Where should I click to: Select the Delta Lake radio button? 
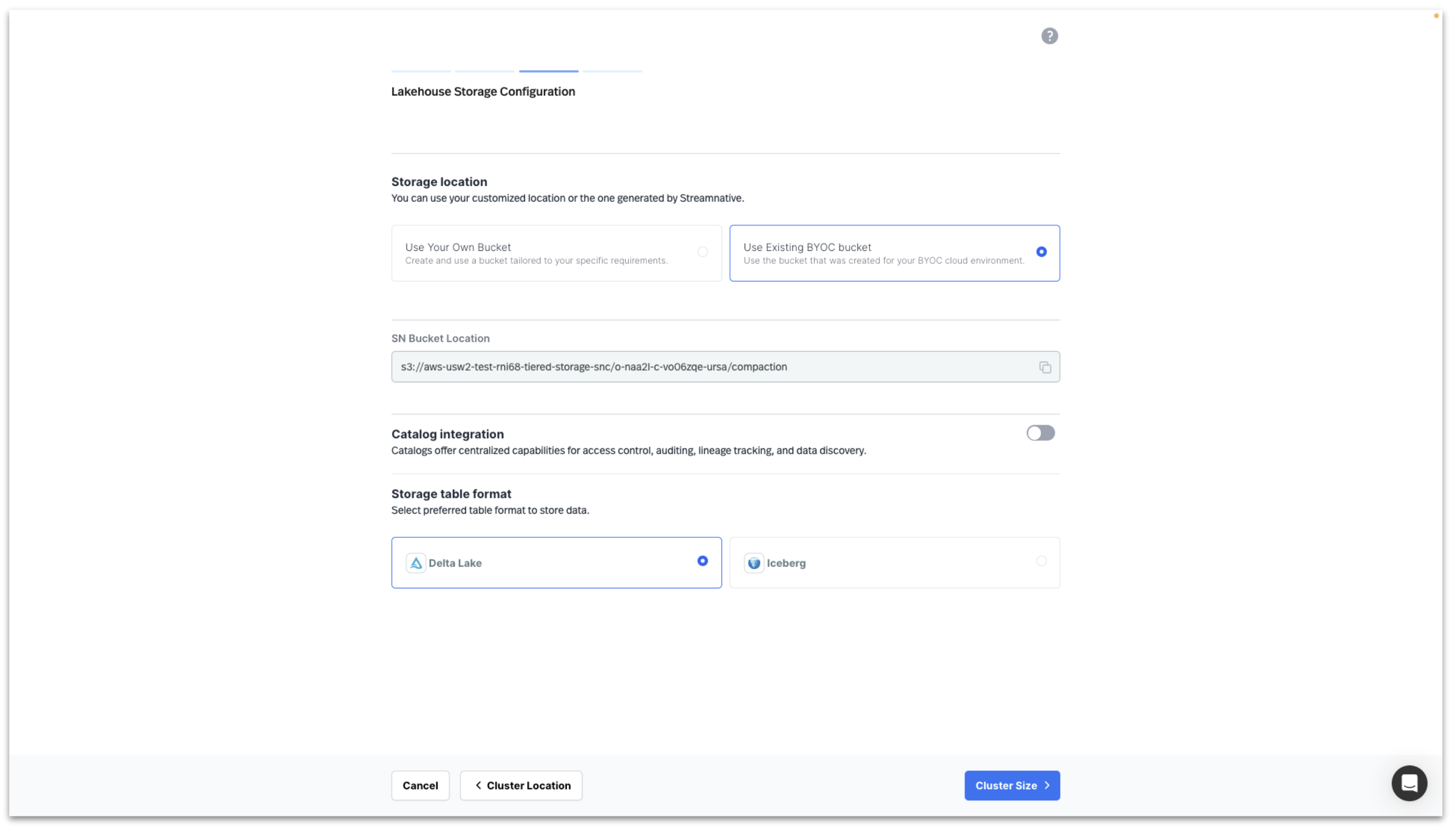(x=702, y=561)
